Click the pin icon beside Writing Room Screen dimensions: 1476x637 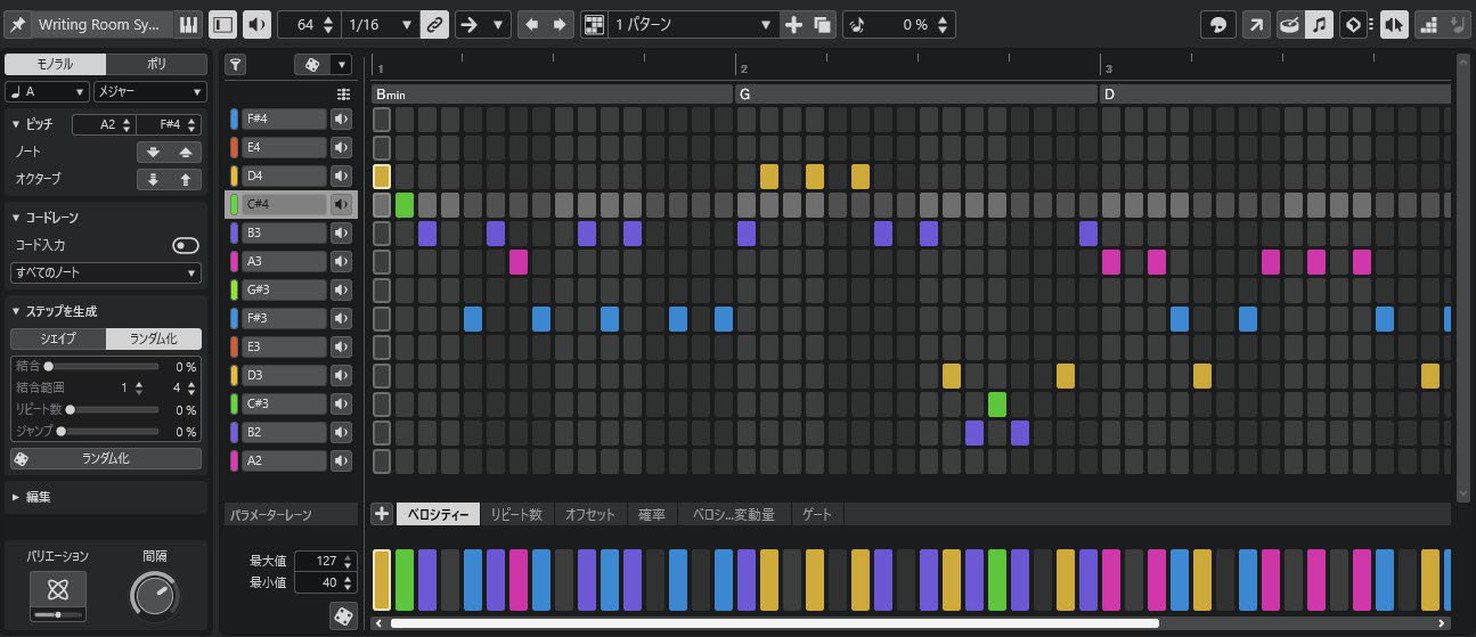point(17,25)
